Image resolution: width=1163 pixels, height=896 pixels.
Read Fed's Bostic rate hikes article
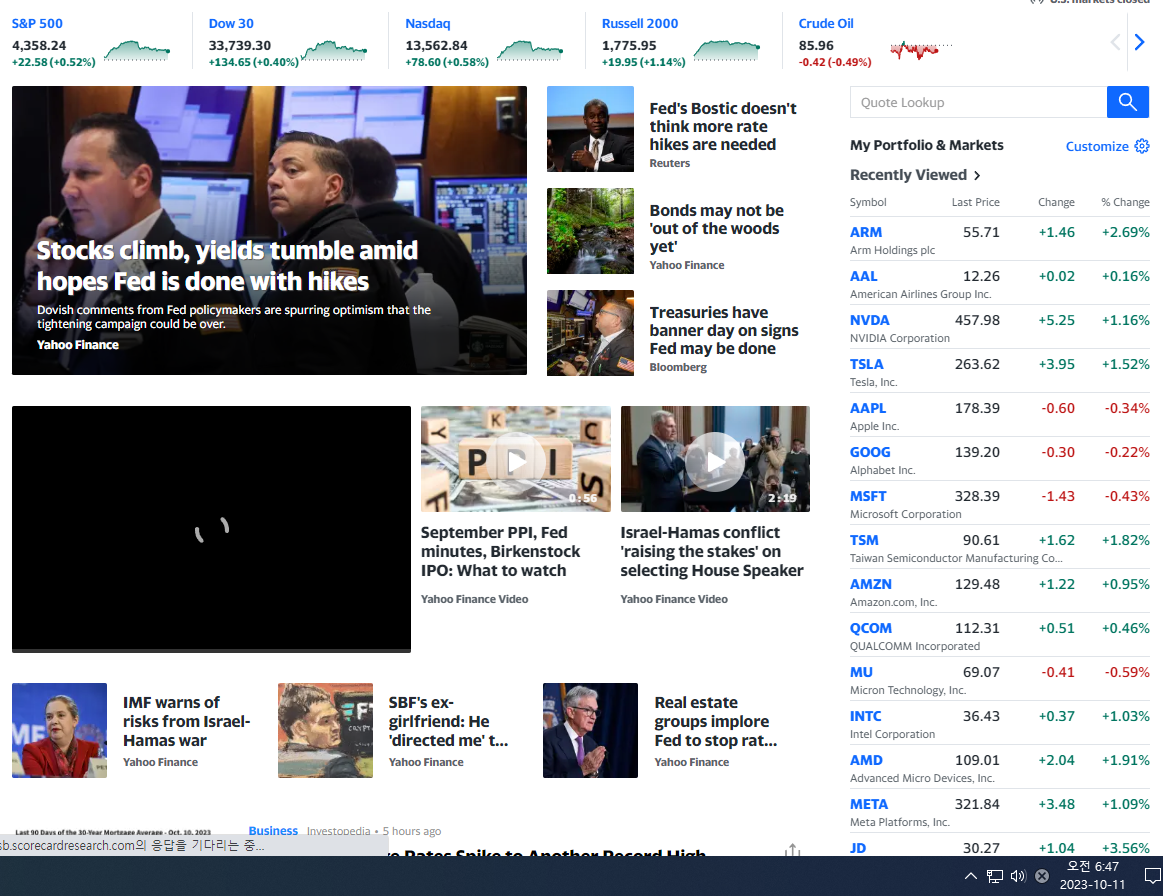[x=722, y=127]
